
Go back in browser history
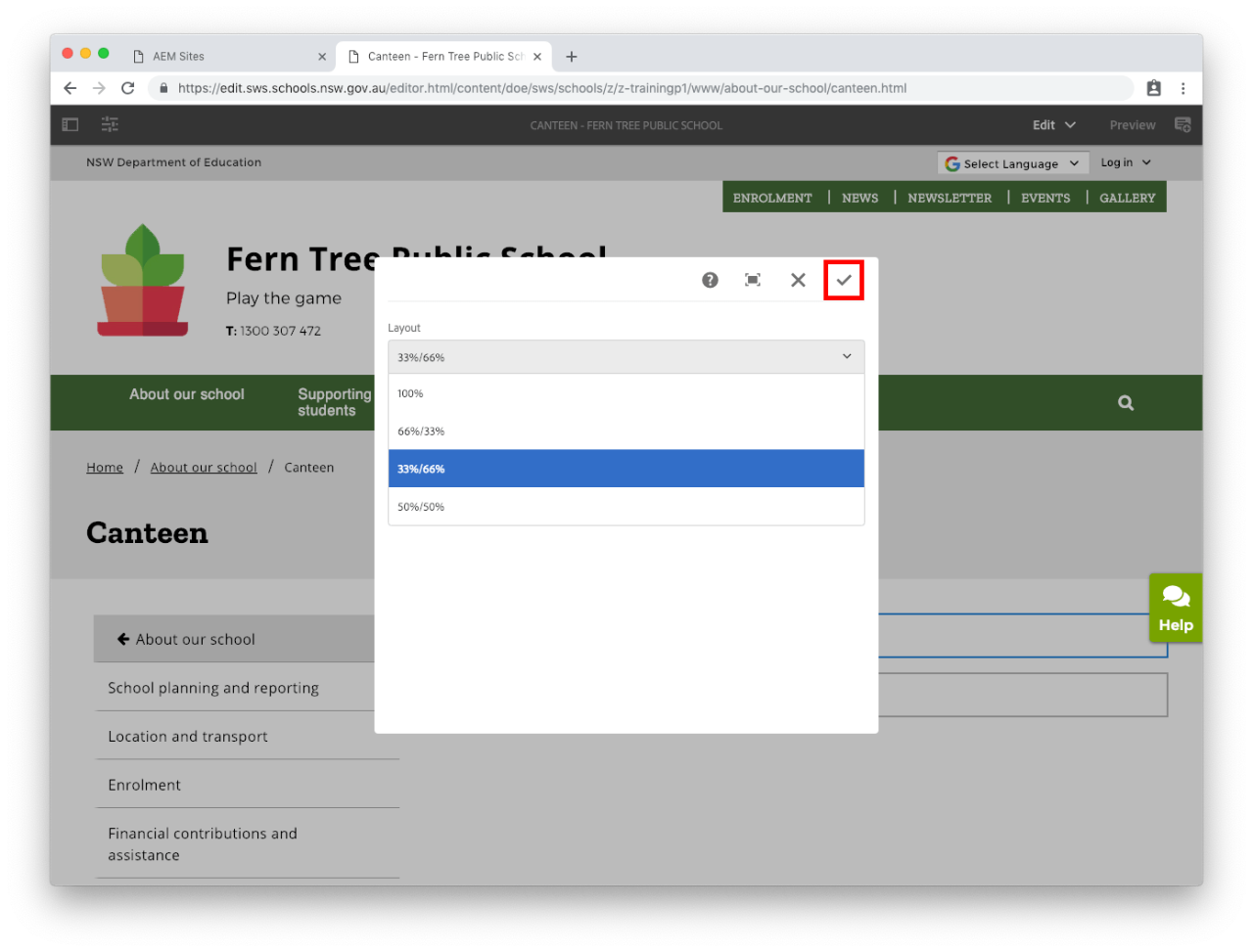click(x=70, y=88)
